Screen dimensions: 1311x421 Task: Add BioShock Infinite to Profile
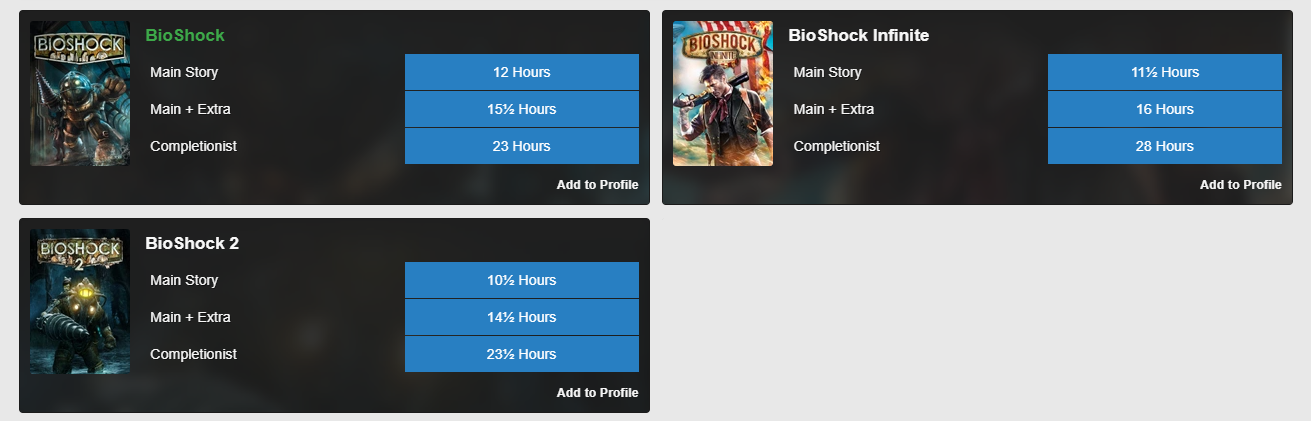(x=1240, y=185)
